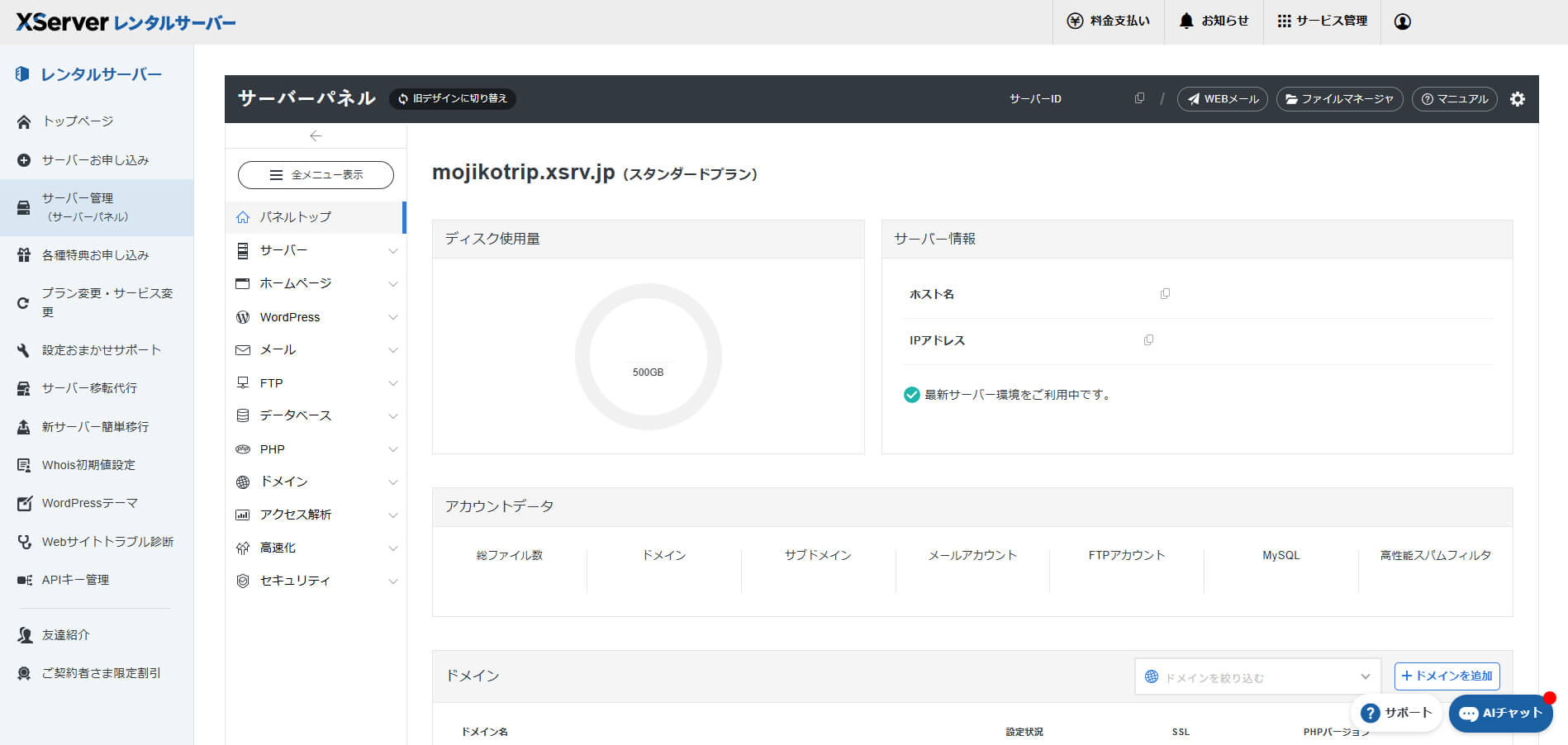Open 各種特典お申し込み in left sidebar
Viewport: 1568px width, 745px height.
tap(97, 255)
